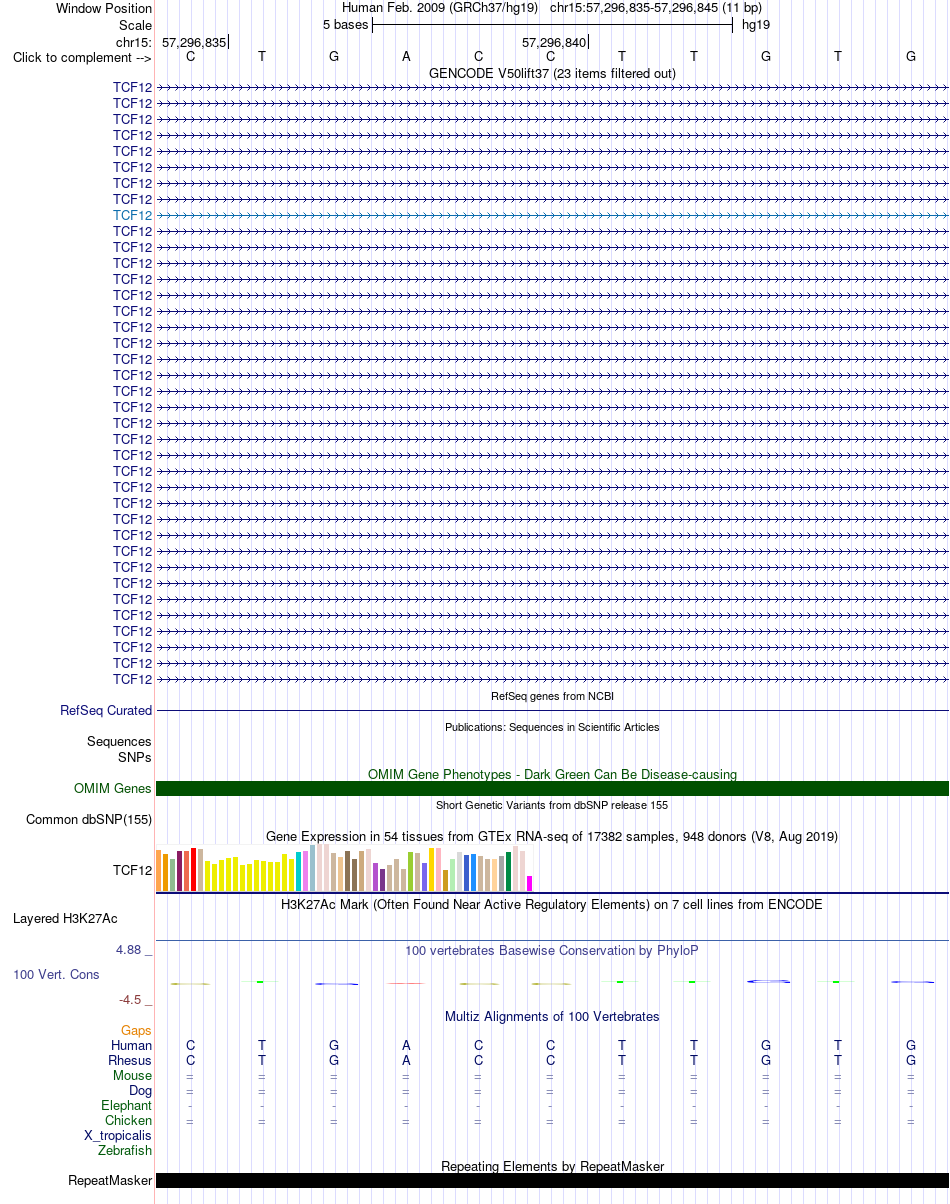Click the Window Position label

coord(104,8)
